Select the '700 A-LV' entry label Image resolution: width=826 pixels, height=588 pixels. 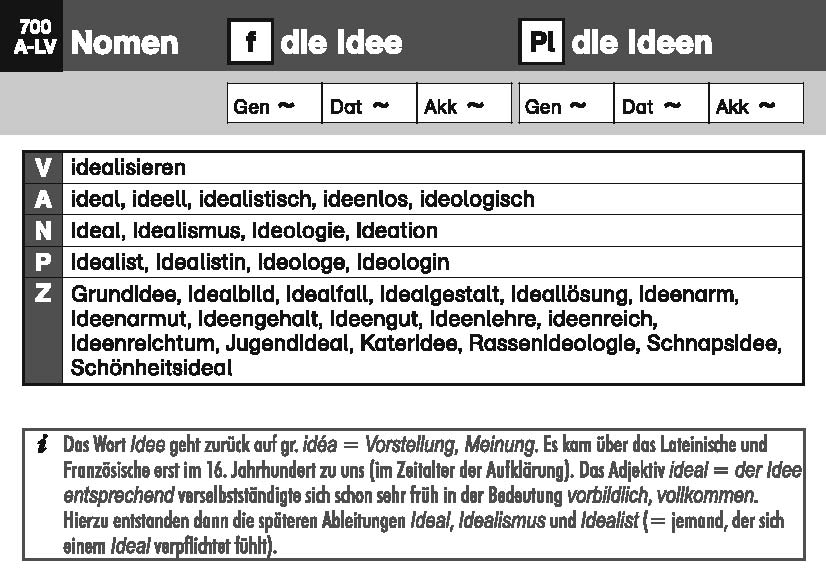tap(32, 36)
